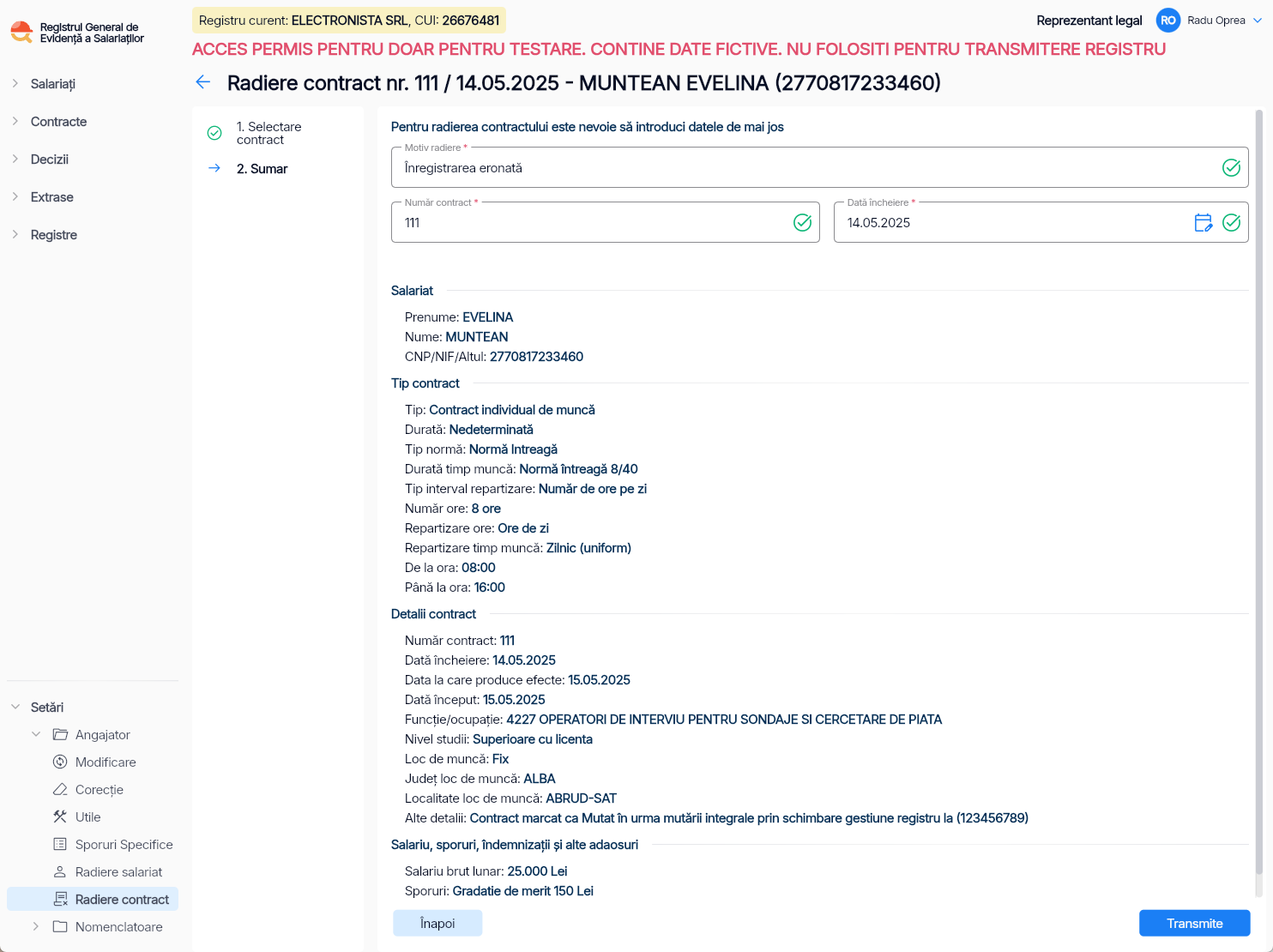
Task: Click Radiere contract icon in sidebar
Action: point(60,899)
